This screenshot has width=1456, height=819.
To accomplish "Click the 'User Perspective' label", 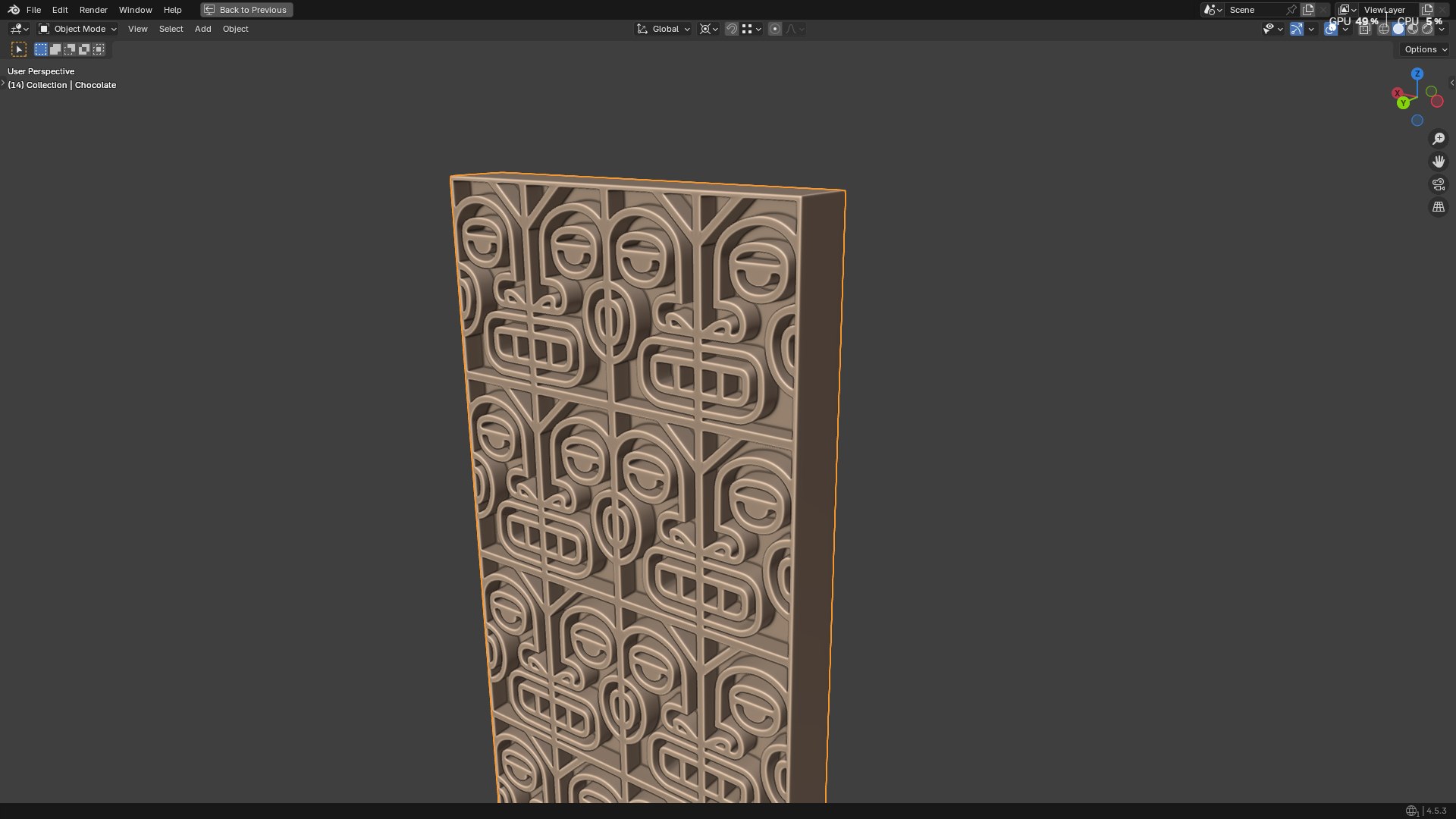I will click(x=41, y=71).
